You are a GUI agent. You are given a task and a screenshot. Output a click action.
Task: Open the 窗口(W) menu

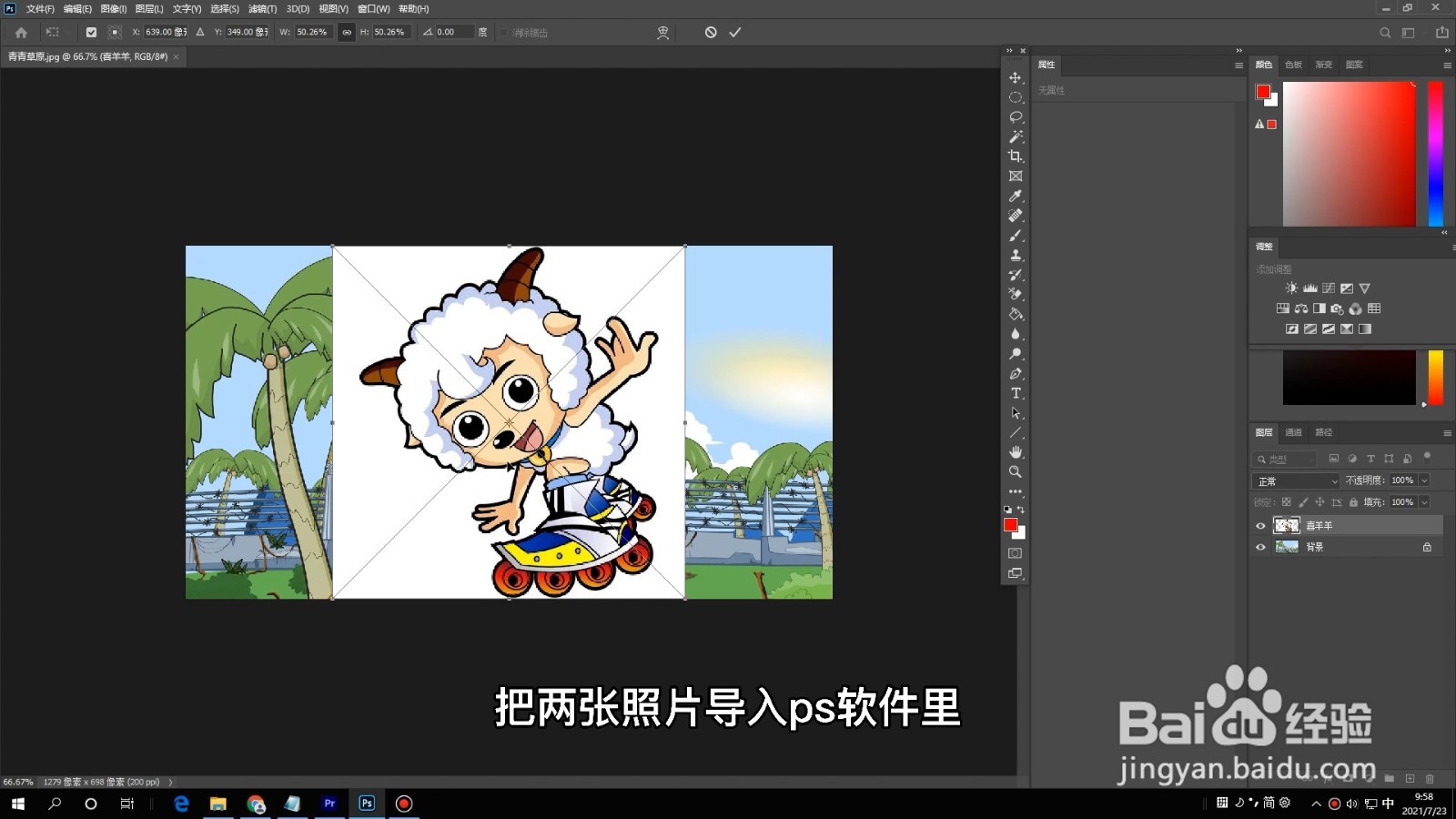(x=373, y=8)
